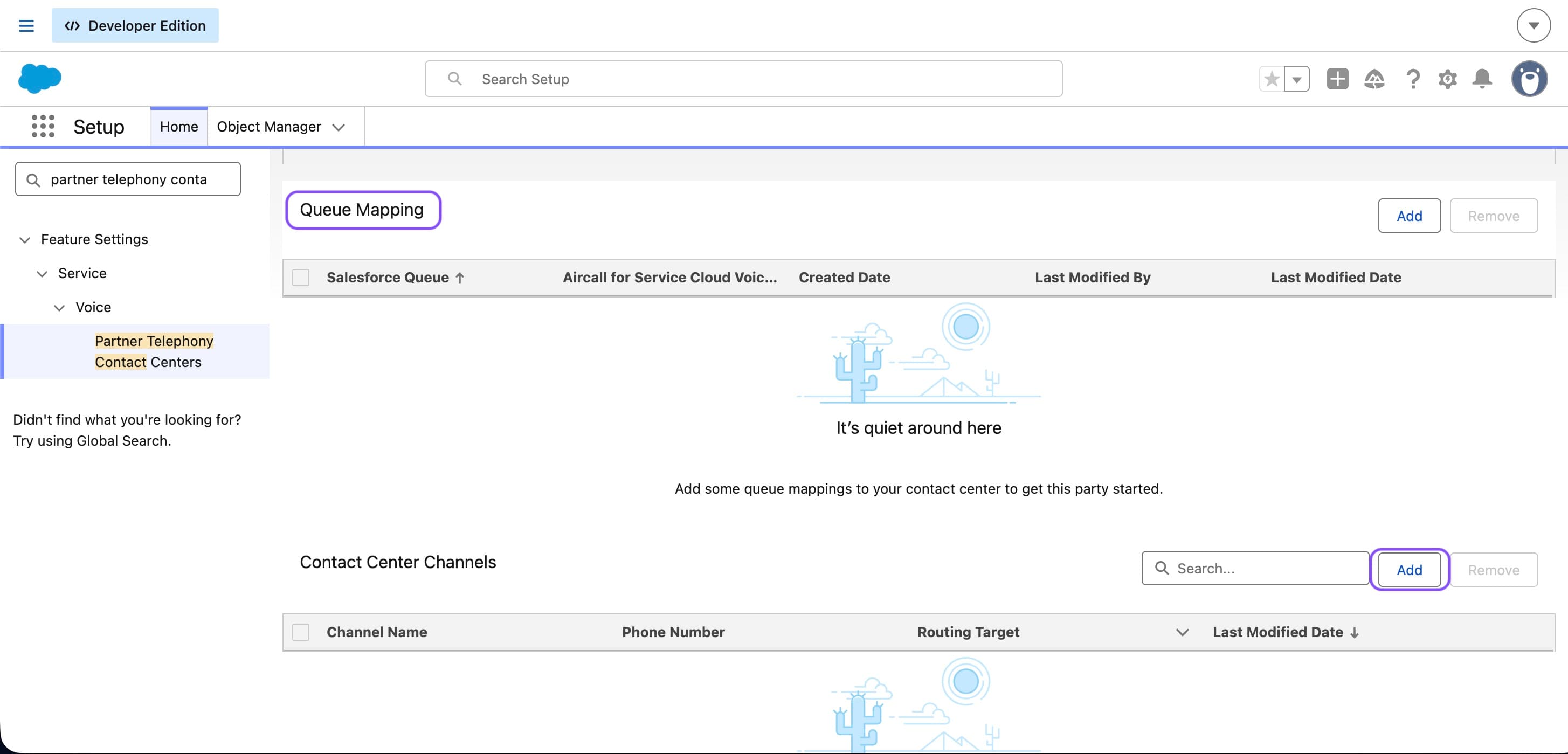The width and height of the screenshot is (1568, 754).
Task: Add a contact center channel
Action: tap(1409, 570)
